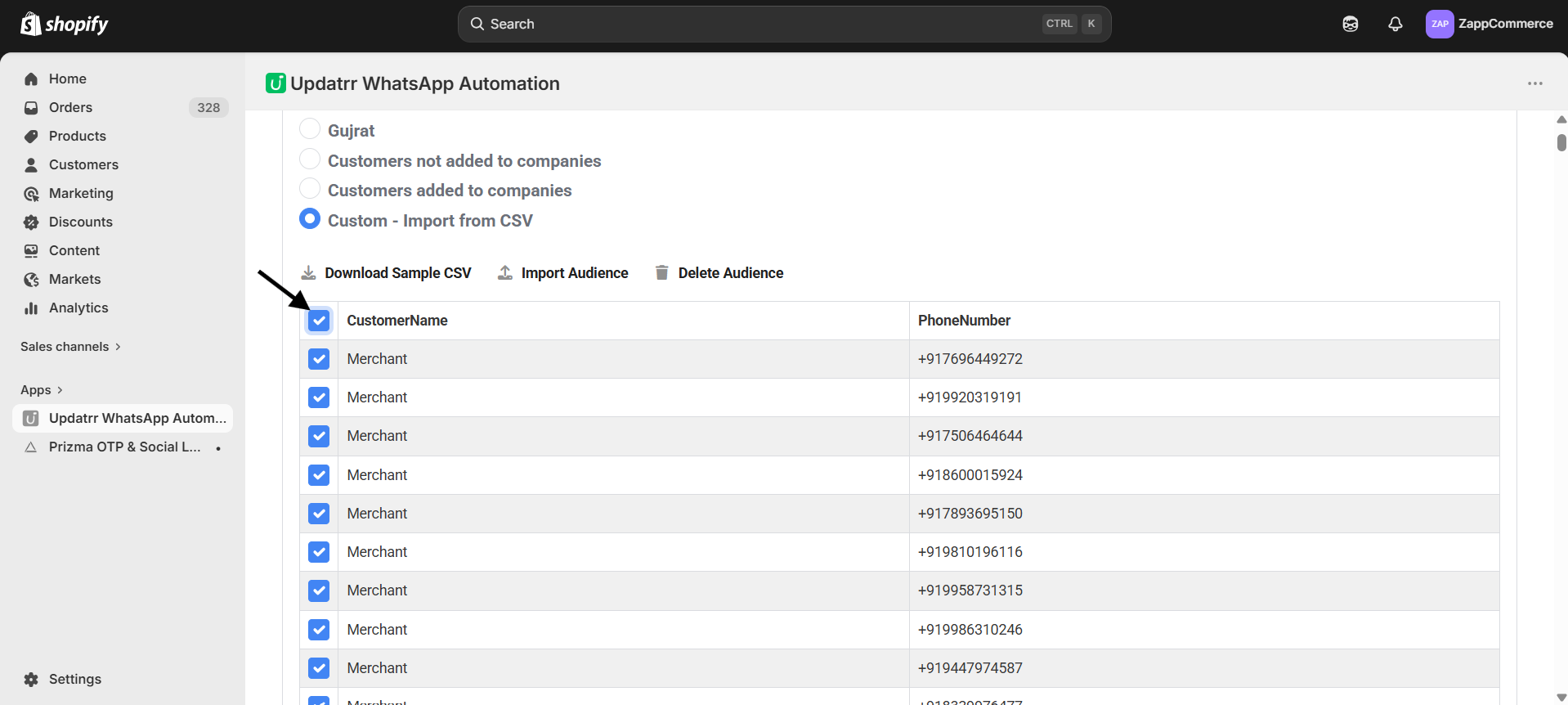Click the Search input field

pos(760,24)
